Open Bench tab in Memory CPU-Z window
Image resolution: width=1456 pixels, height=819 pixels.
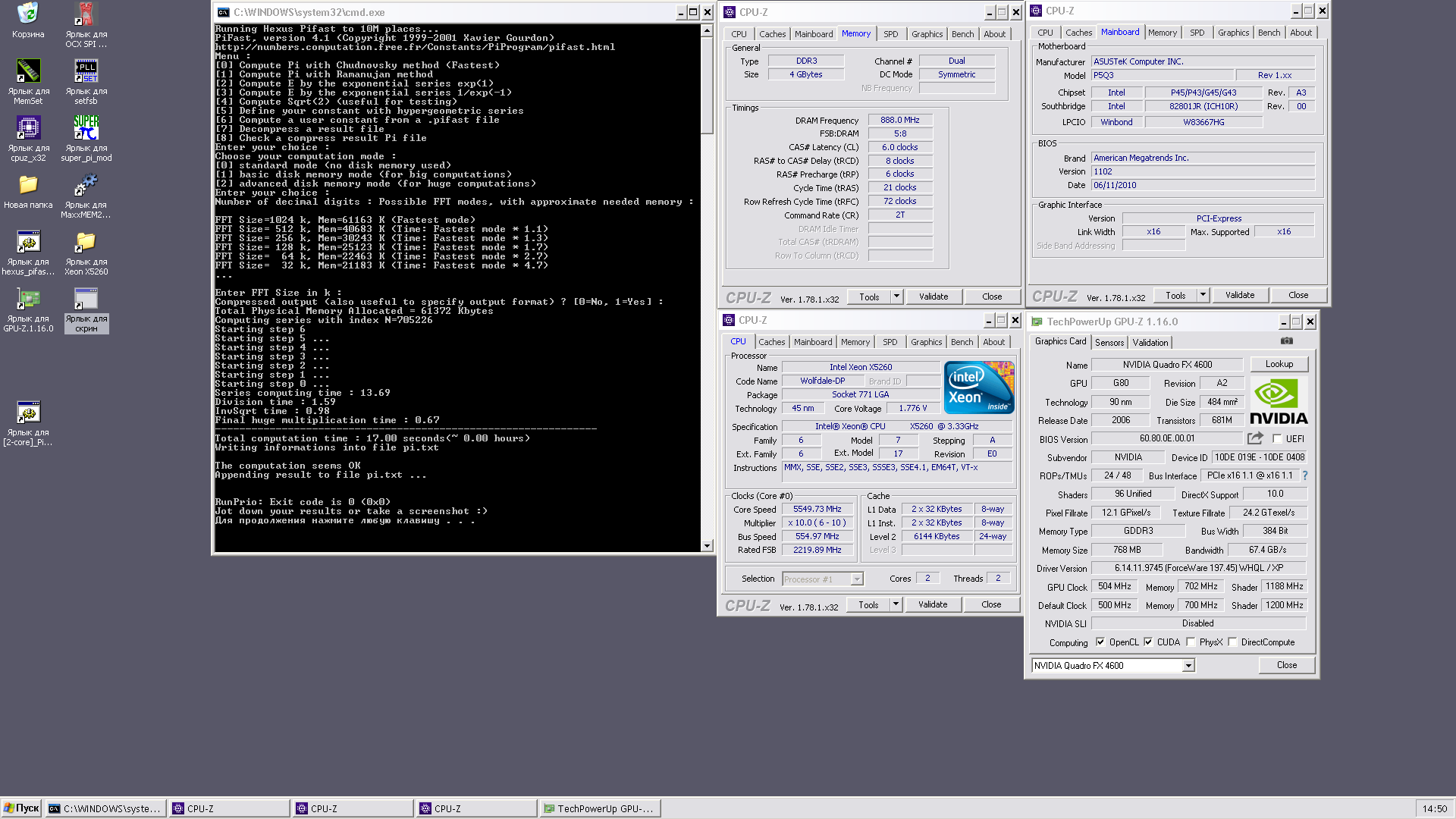click(x=963, y=34)
